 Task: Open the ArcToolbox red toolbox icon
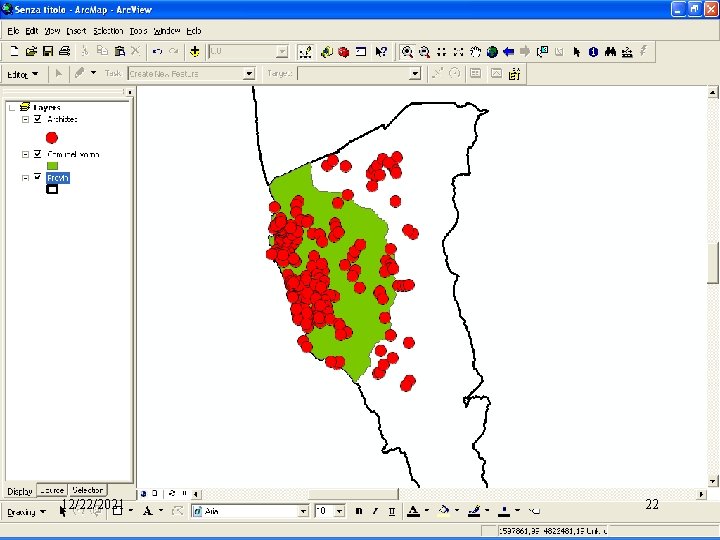342,51
